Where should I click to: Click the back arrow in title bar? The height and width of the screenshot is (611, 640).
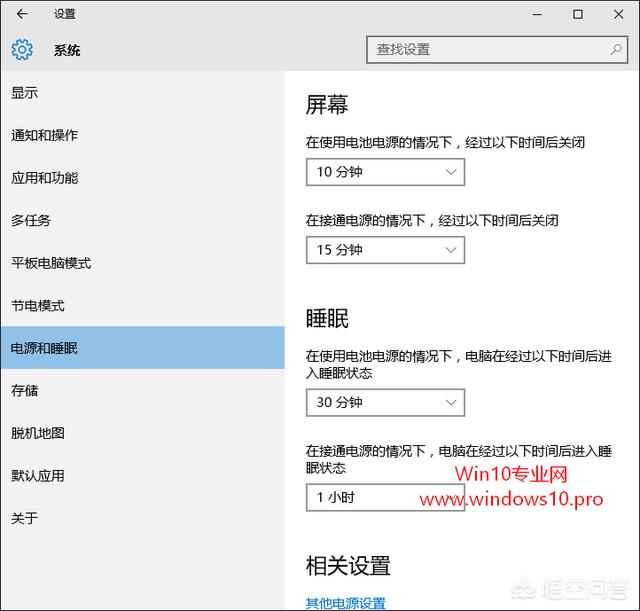coord(22,14)
